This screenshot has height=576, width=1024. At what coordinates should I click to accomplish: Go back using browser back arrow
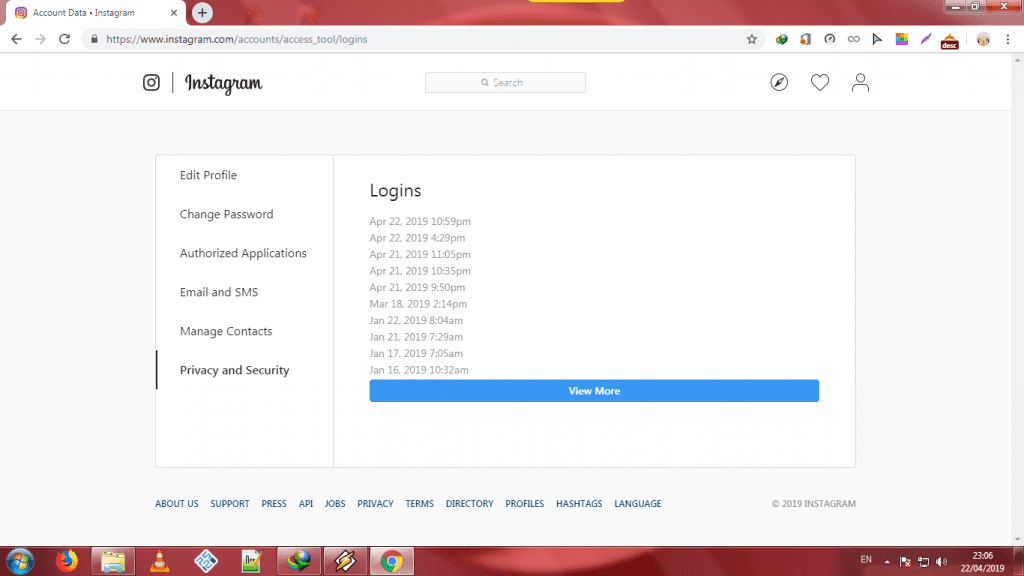point(16,39)
